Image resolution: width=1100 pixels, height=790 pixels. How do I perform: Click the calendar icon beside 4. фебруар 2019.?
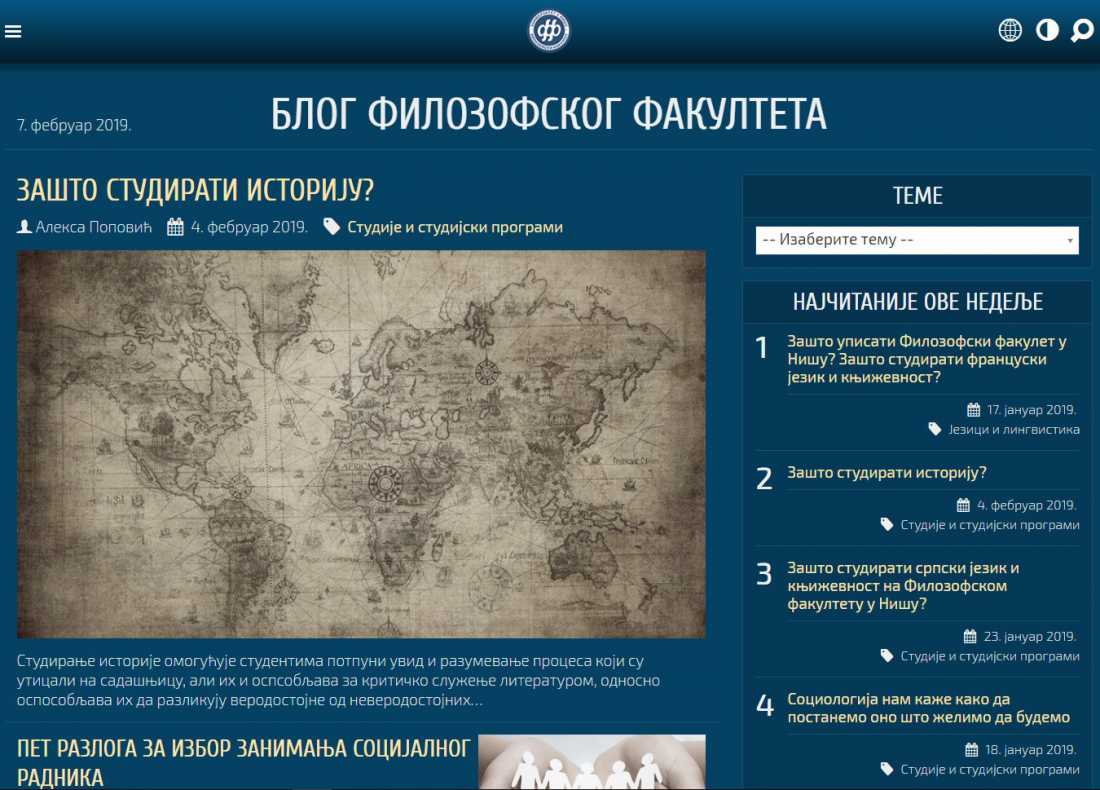[175, 227]
